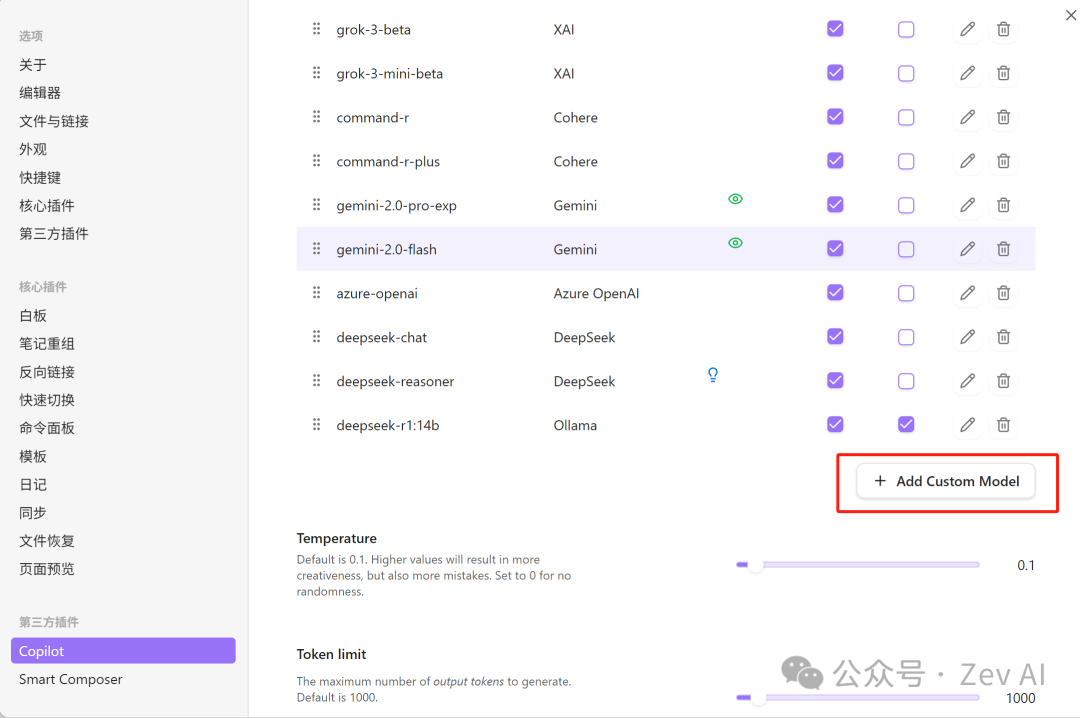Click the reasoning lightbulb icon for deepseek-reasoner

click(713, 375)
